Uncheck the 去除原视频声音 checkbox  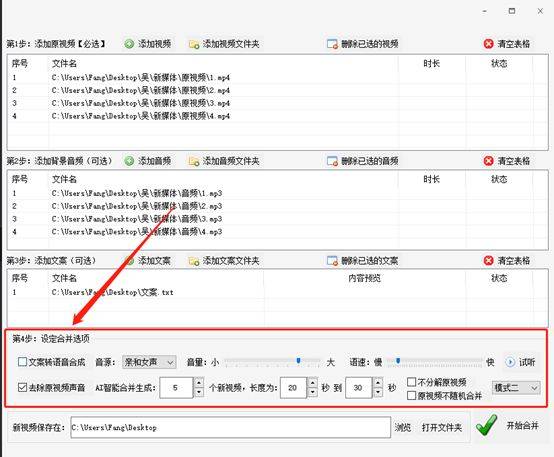pos(22,387)
